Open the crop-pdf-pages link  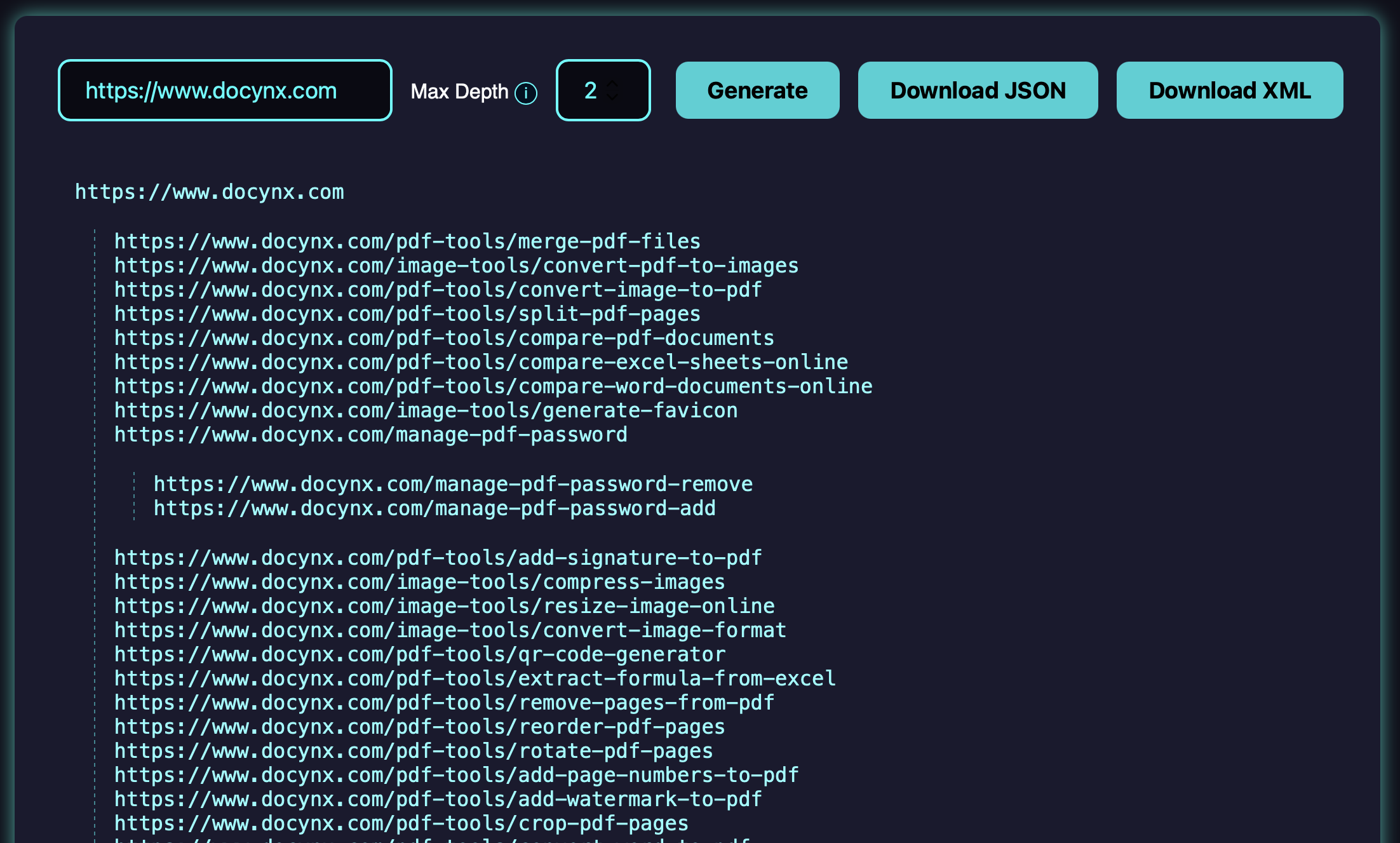401,823
